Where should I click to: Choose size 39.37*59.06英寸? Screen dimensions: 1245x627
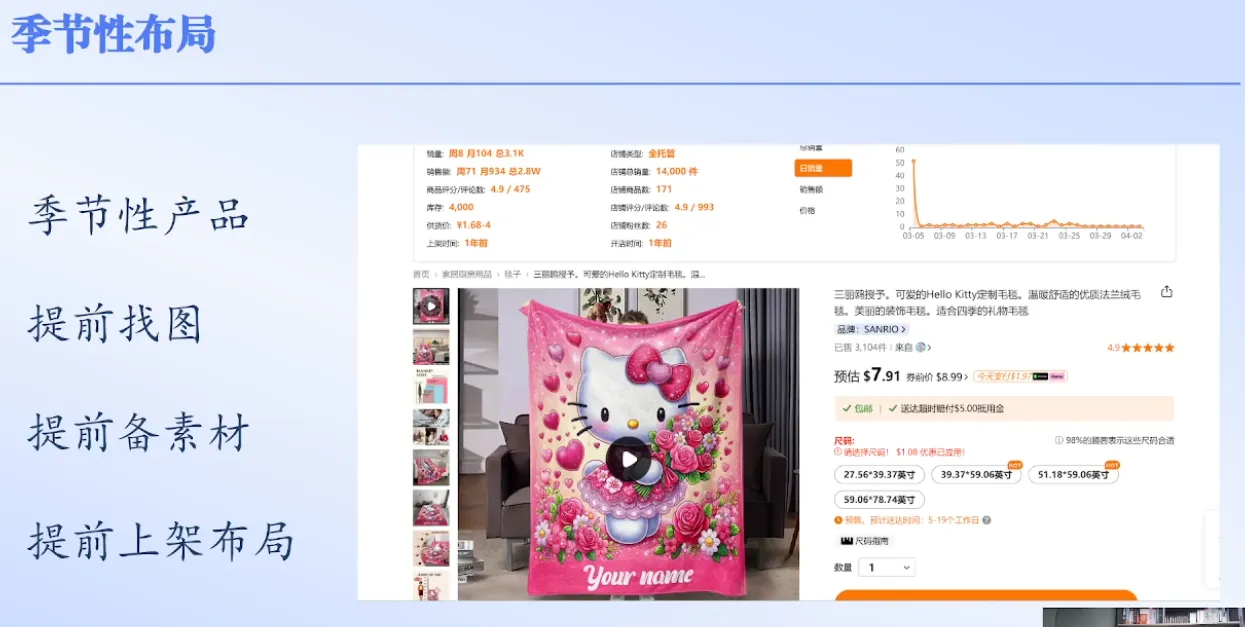tap(976, 474)
